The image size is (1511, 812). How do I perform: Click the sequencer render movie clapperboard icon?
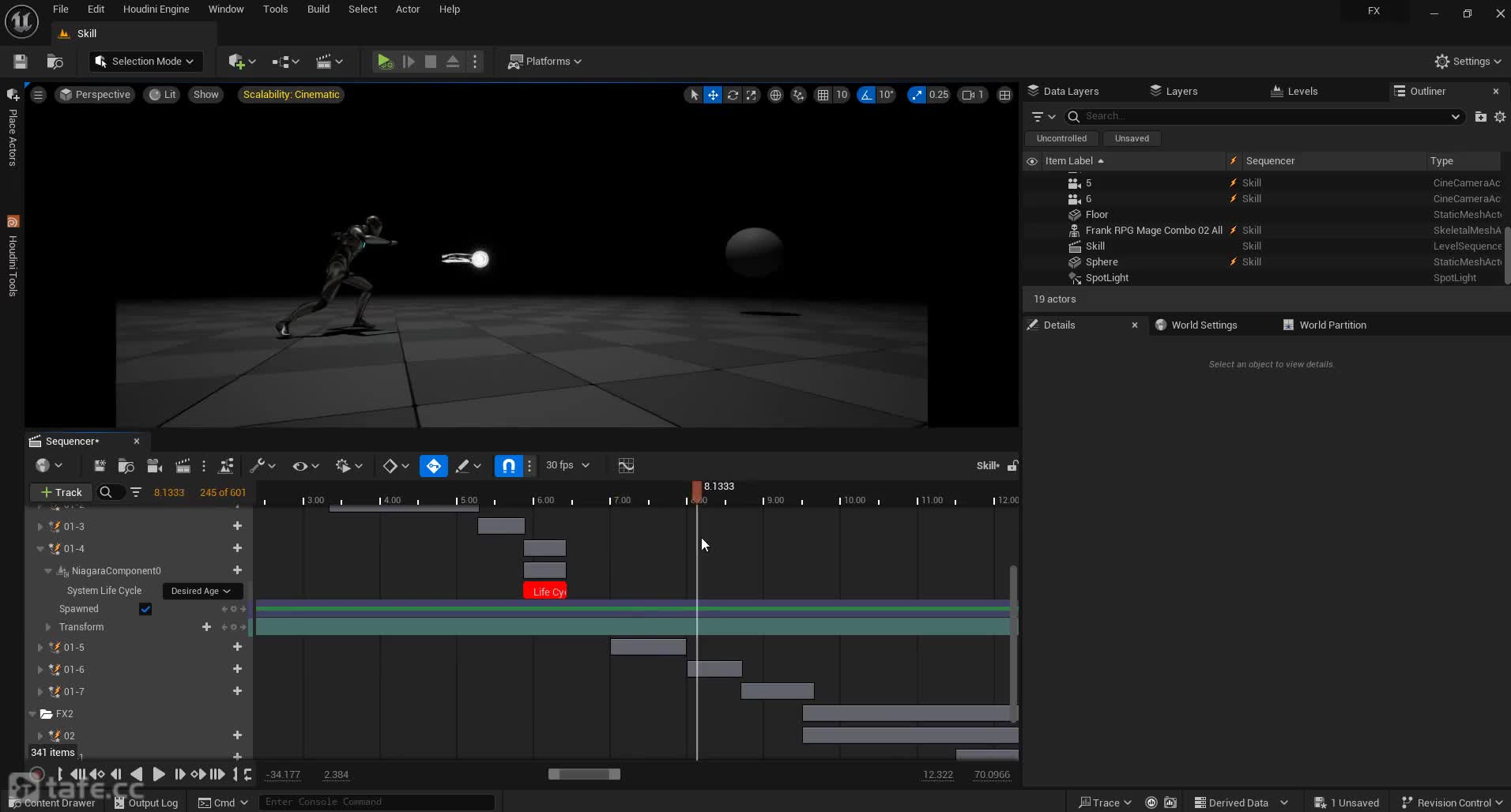pos(183,466)
